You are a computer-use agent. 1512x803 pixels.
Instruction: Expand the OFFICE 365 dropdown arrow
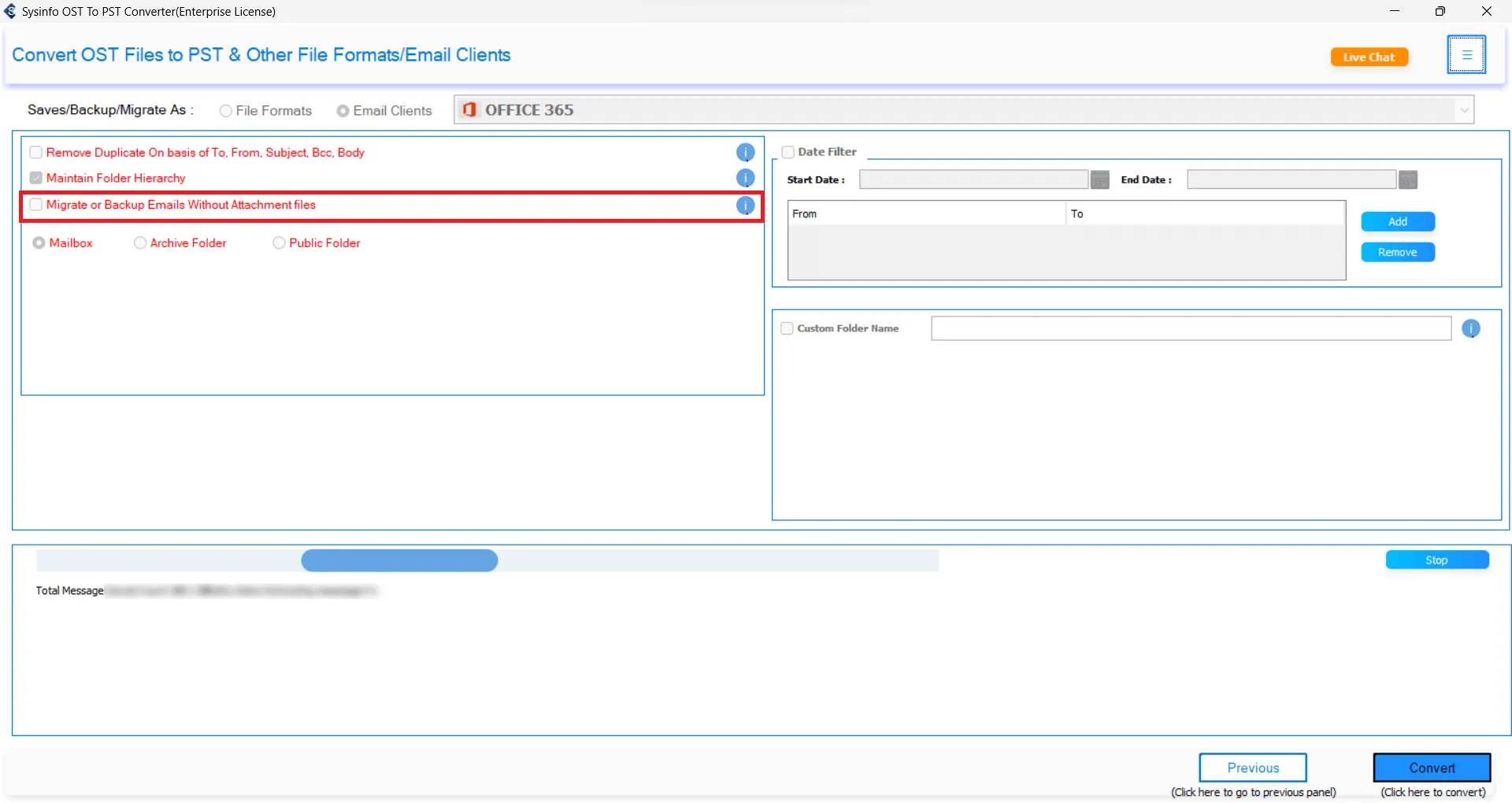pyautogui.click(x=1464, y=110)
